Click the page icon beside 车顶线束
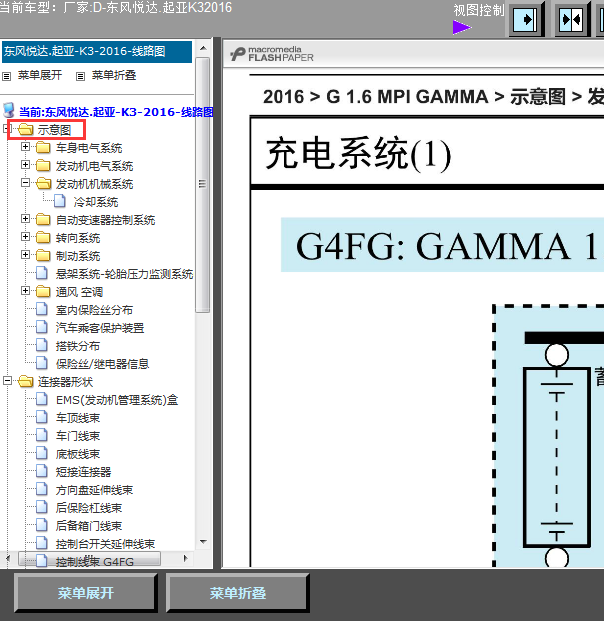 click(42, 417)
